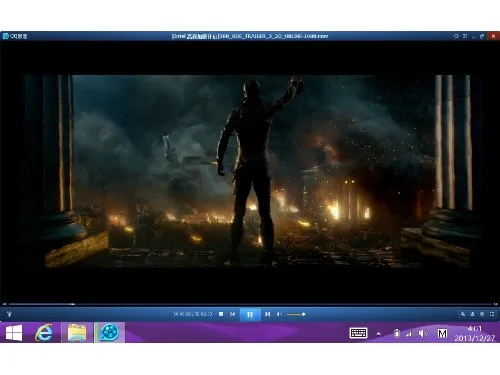Screen dimensions: 500x375
Task: Toggle fullscreen mode in the player
Action: click(x=492, y=314)
